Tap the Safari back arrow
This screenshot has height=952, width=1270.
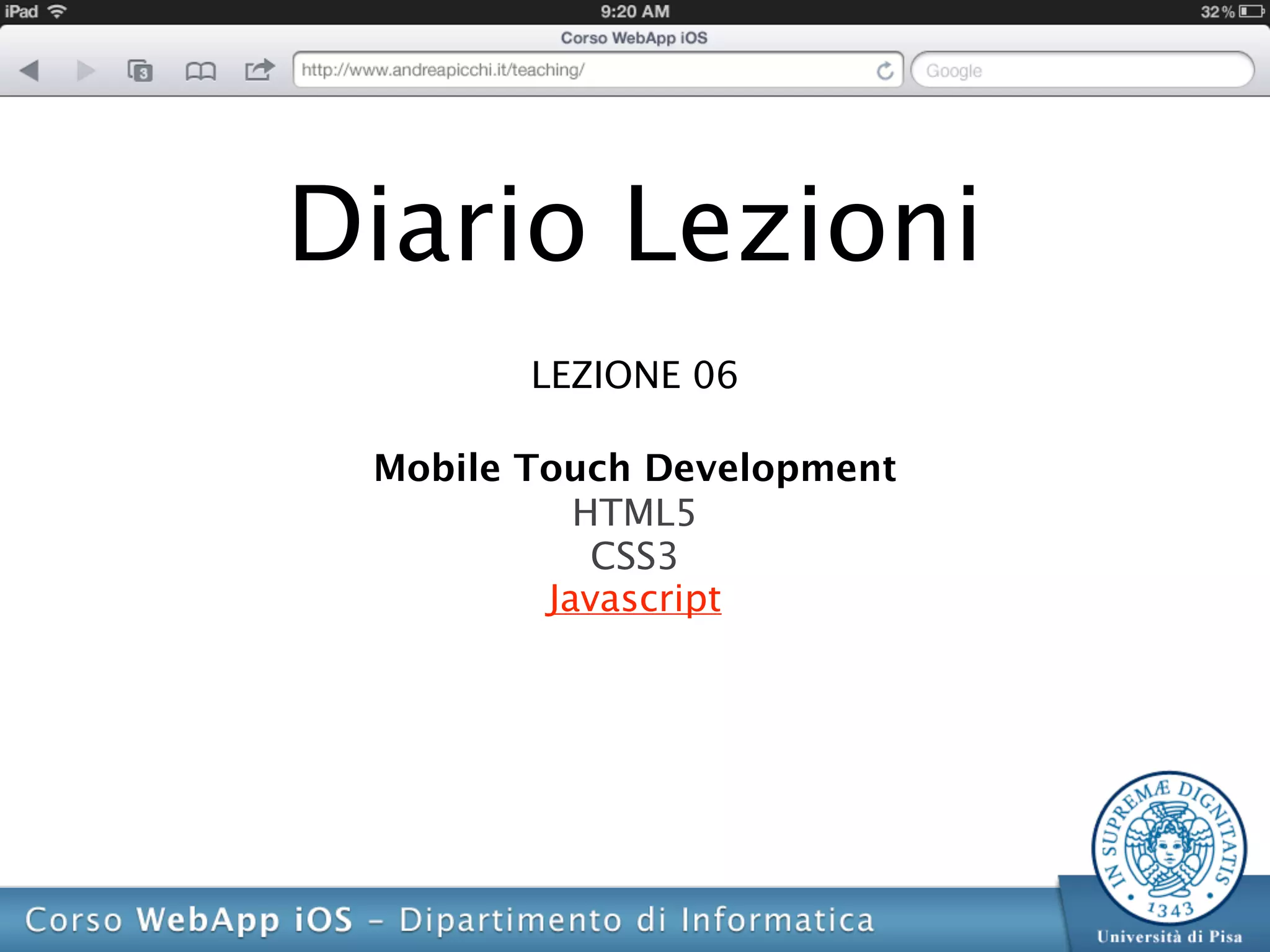pyautogui.click(x=29, y=71)
